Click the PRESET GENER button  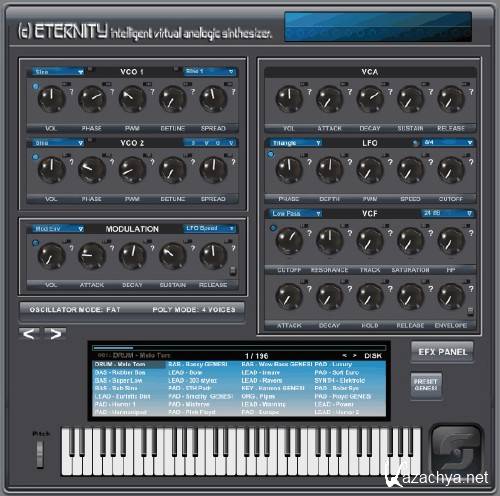coord(426,385)
